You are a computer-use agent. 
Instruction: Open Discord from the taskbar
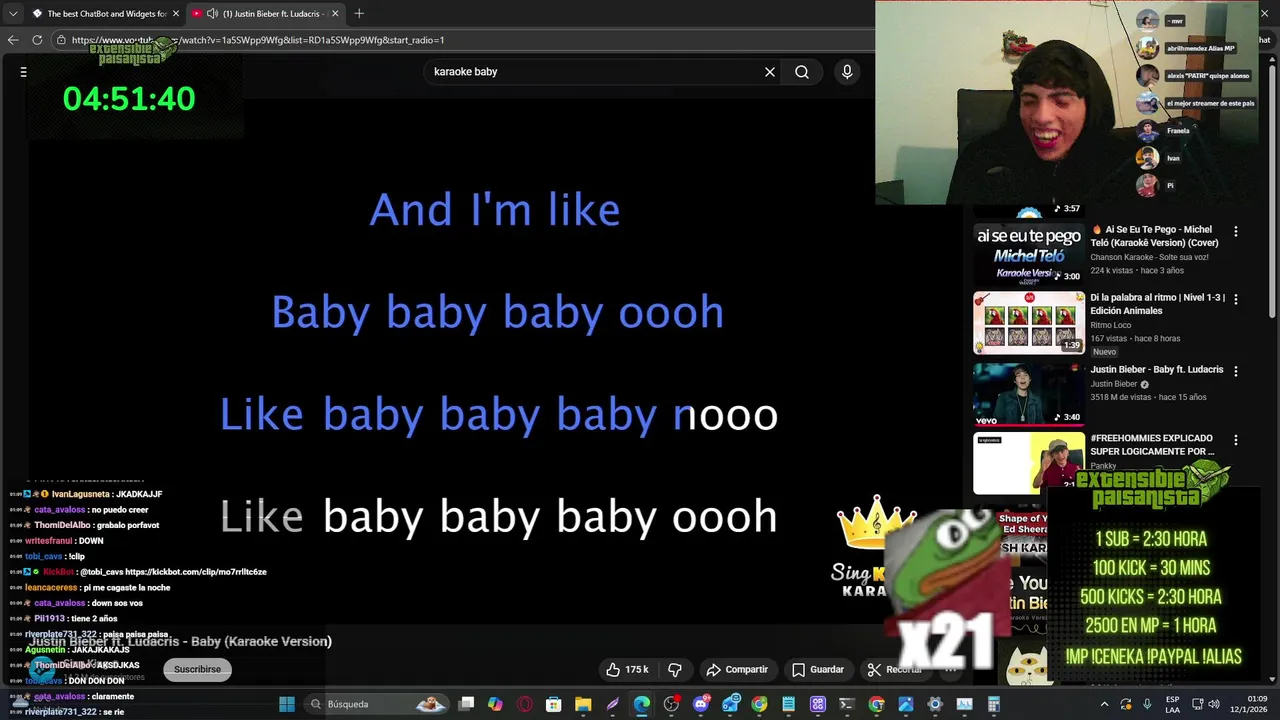pos(700,704)
